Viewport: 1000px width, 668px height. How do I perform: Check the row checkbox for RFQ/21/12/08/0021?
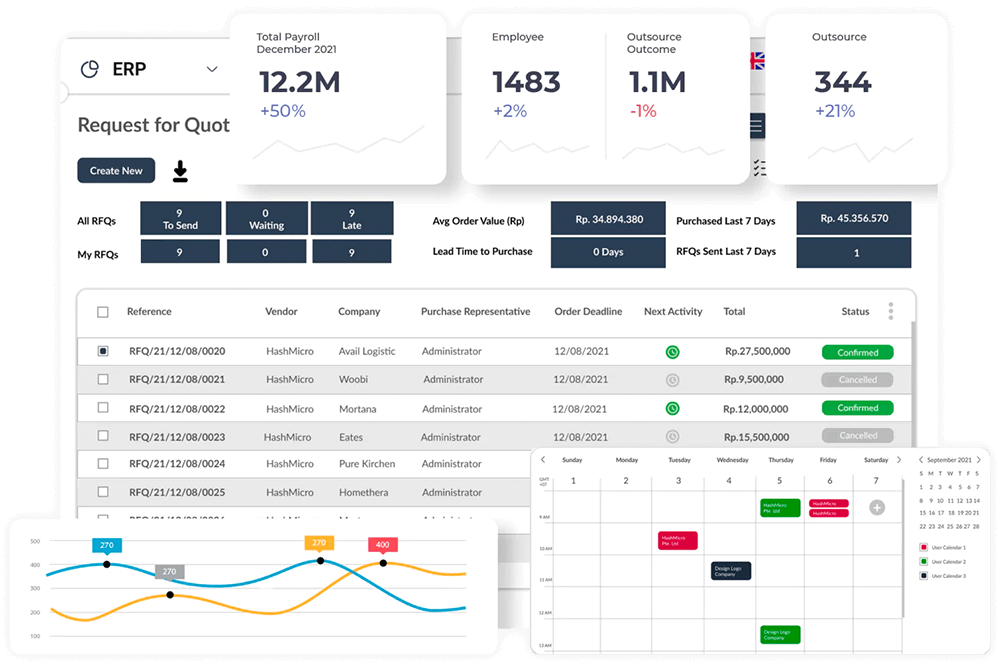[x=103, y=380]
